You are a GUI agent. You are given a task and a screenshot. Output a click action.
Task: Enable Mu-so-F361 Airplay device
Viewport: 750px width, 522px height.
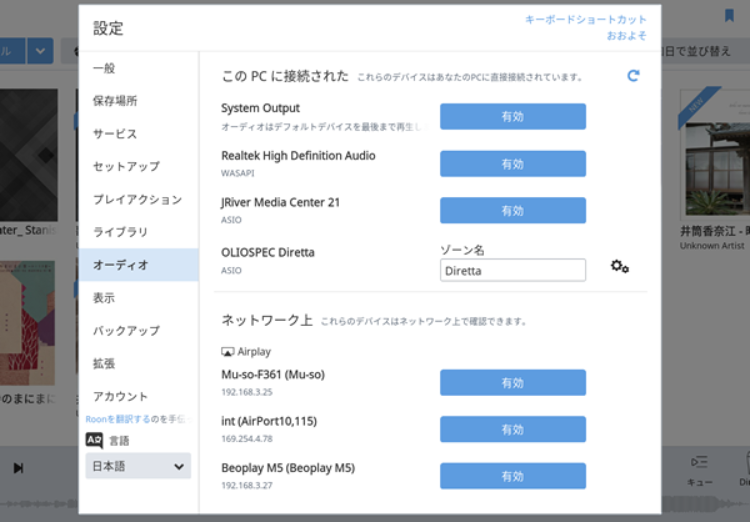[x=513, y=382]
